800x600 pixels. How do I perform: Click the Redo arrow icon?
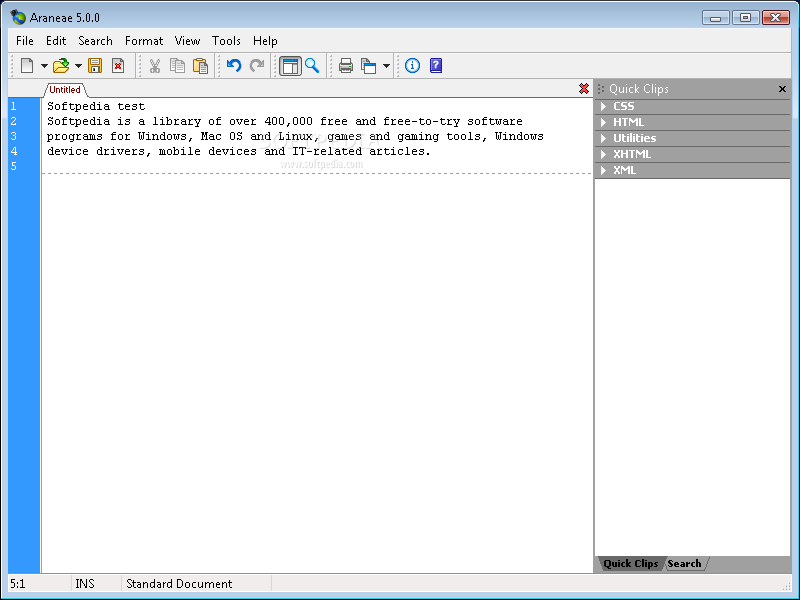(257, 66)
